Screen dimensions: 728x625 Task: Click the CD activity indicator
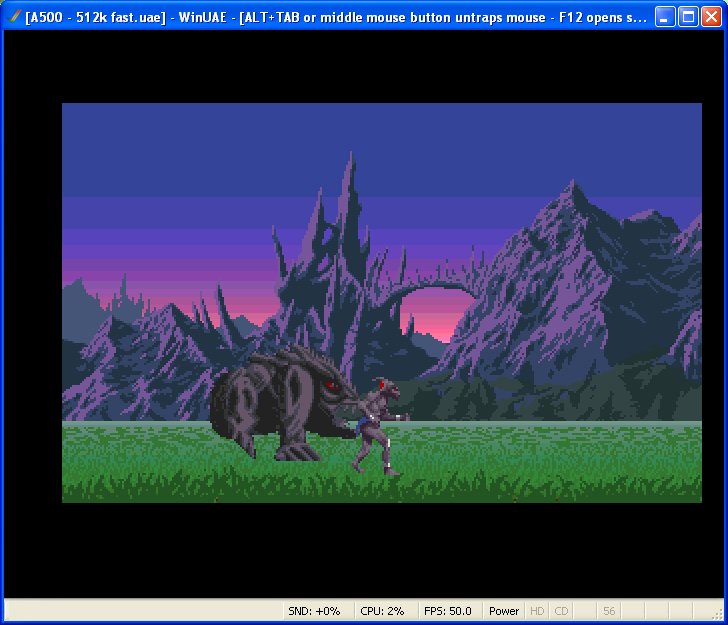(561, 611)
